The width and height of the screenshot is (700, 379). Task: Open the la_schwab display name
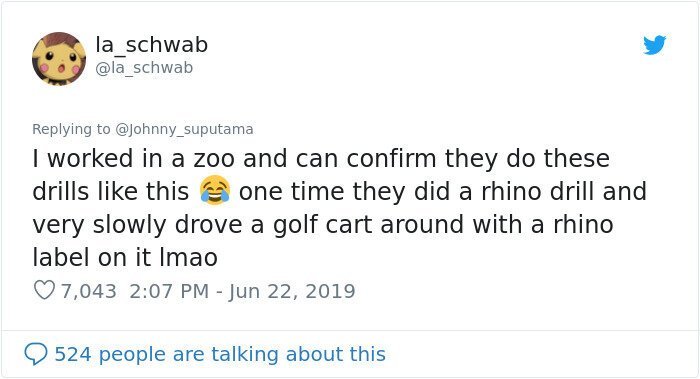152,45
